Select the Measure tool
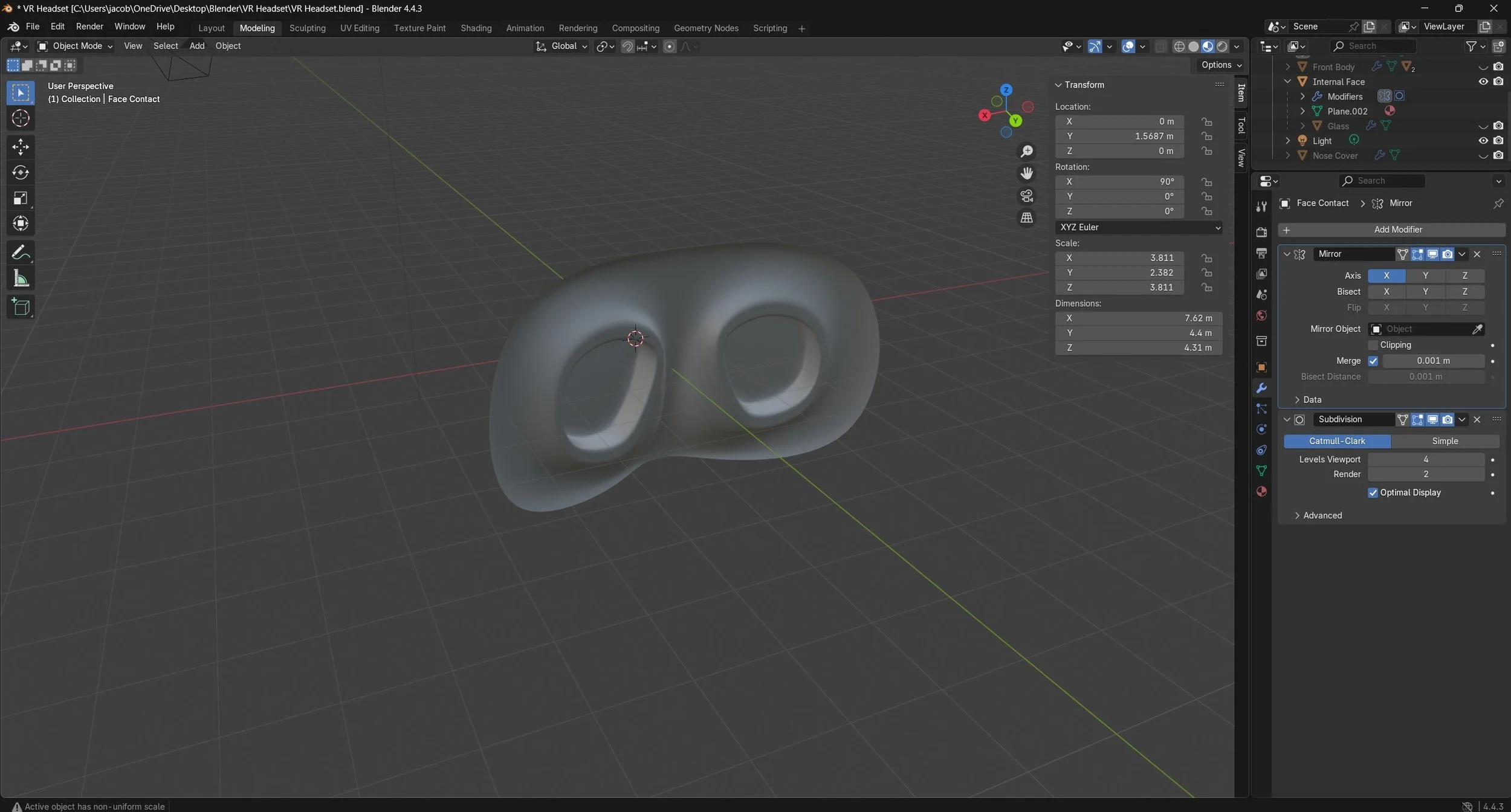1511x812 pixels. point(21,279)
